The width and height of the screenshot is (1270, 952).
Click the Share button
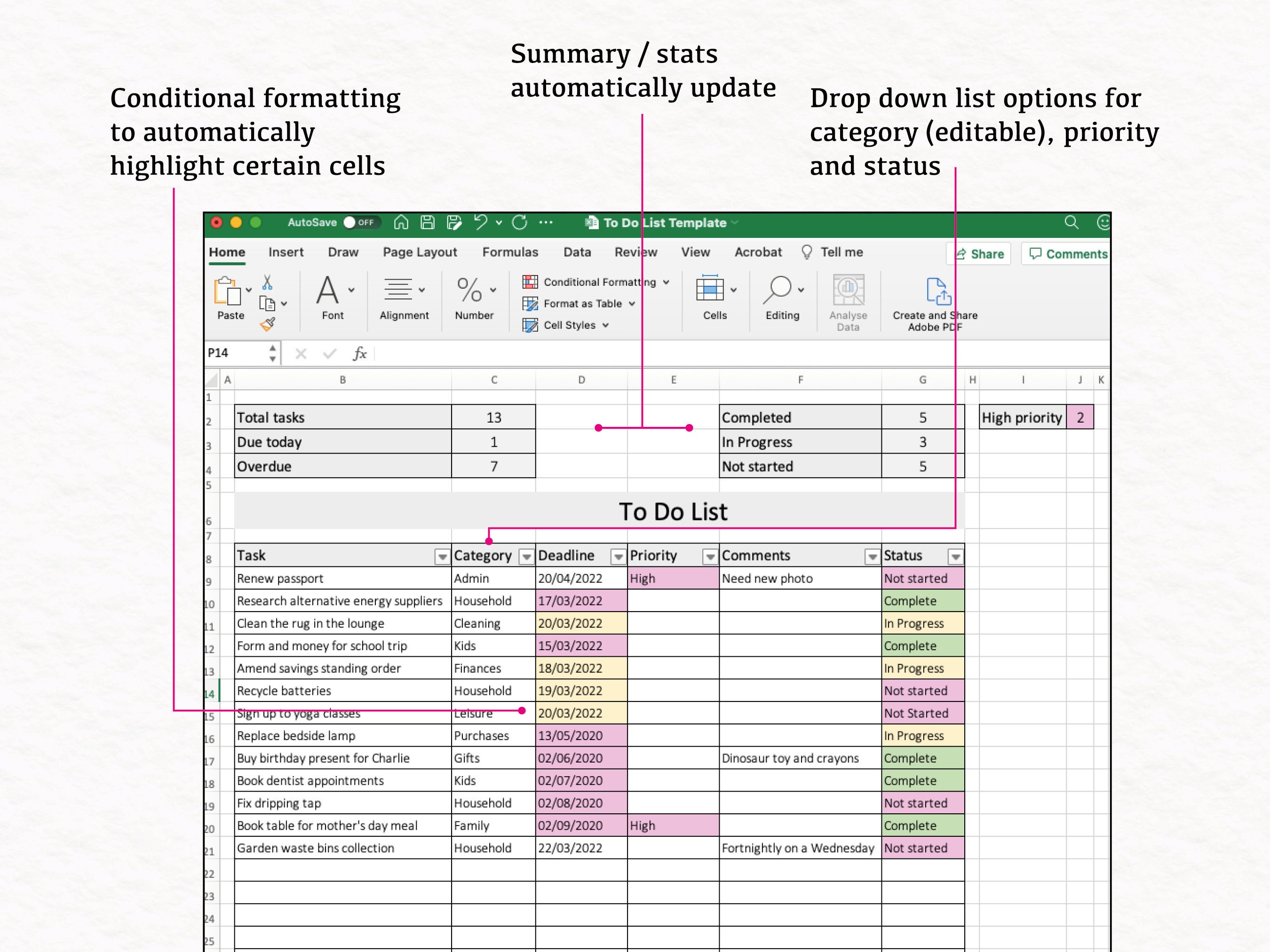[x=978, y=254]
